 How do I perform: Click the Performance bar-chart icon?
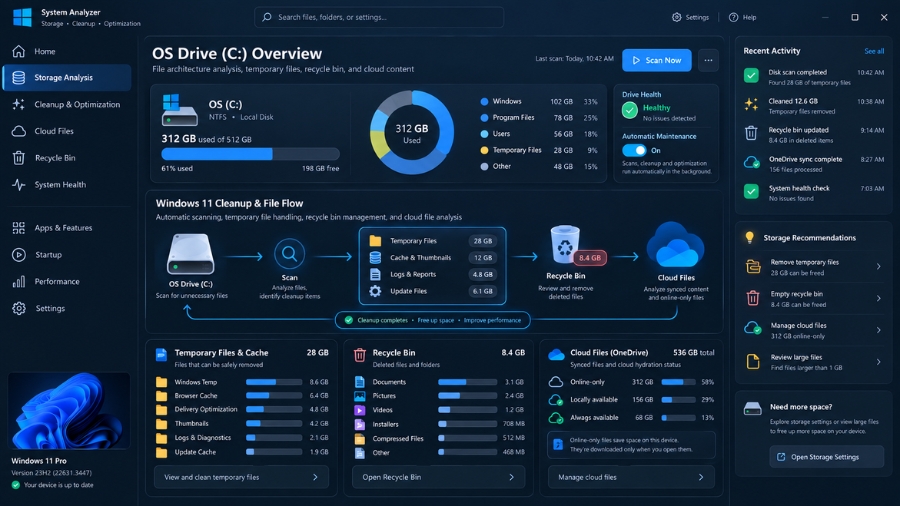[18, 282]
